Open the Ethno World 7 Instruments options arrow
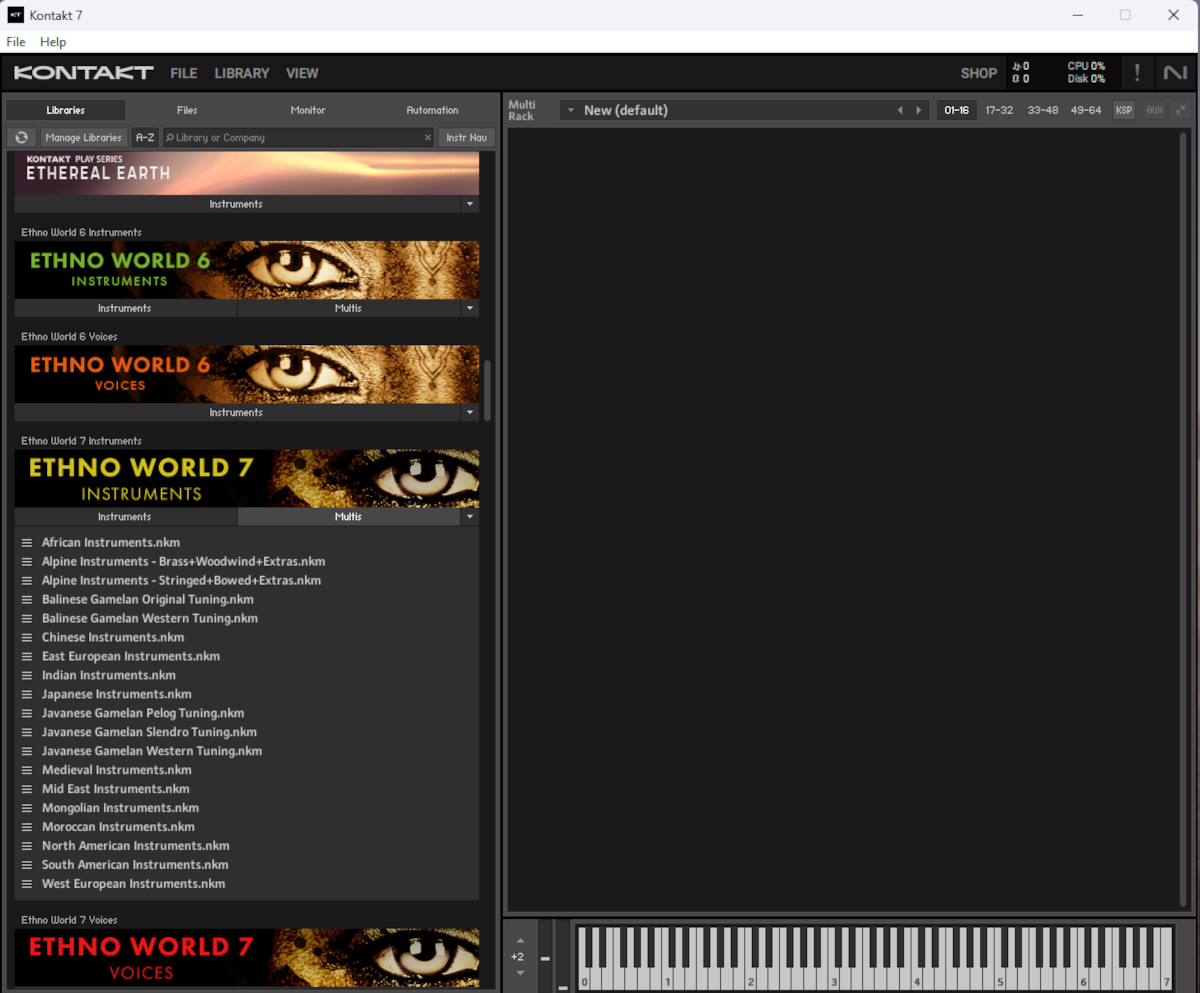Viewport: 1200px width, 993px height. tap(470, 517)
